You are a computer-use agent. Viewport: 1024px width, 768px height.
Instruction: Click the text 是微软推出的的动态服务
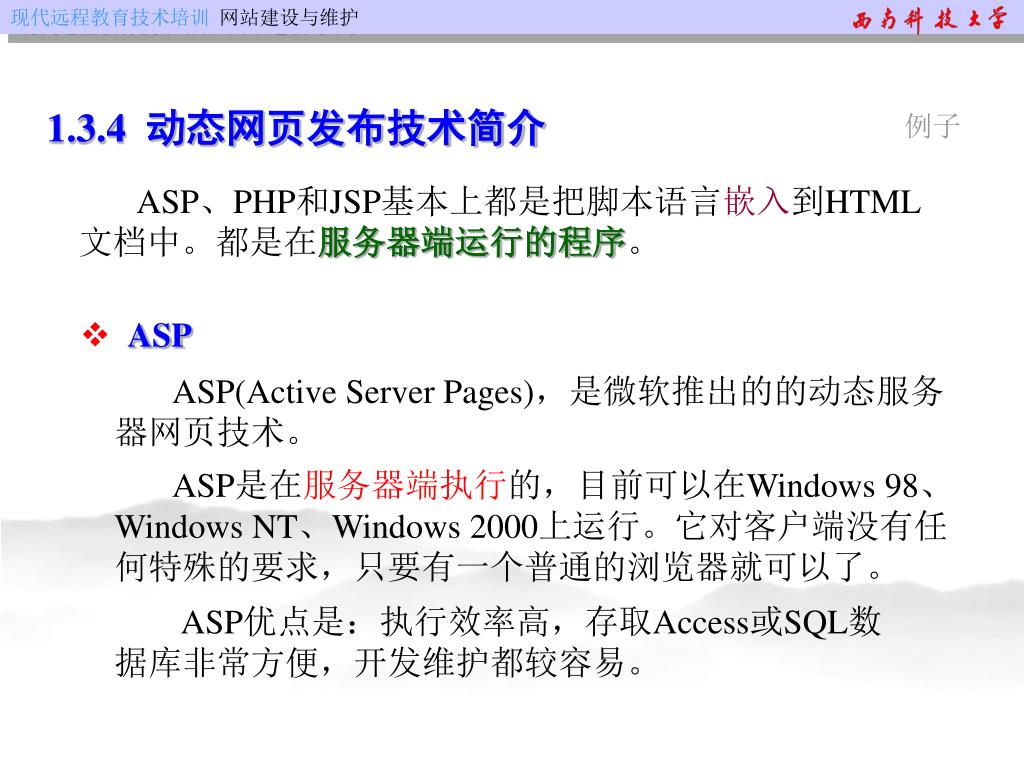756,392
